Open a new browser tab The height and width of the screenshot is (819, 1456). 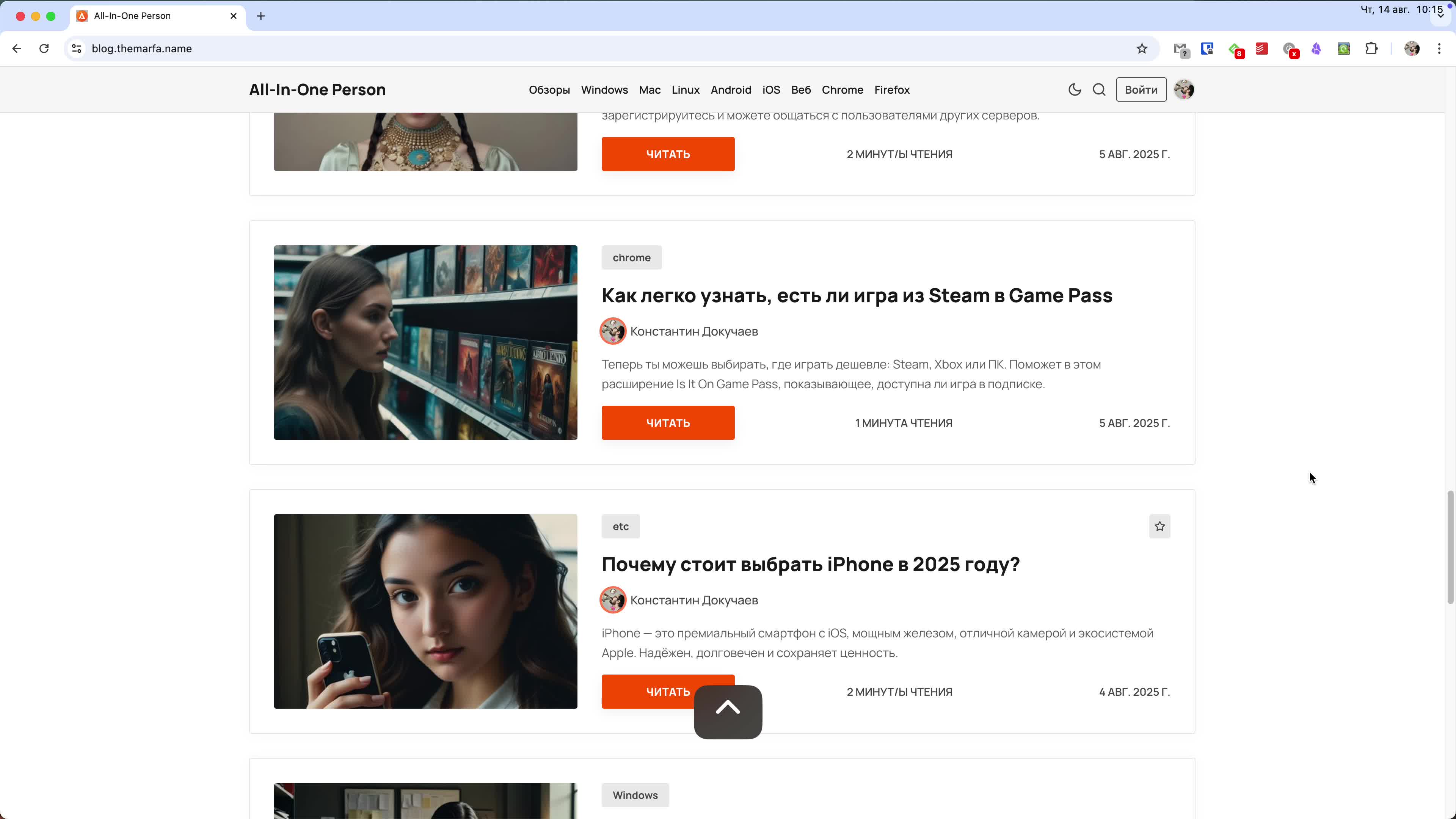tap(260, 16)
